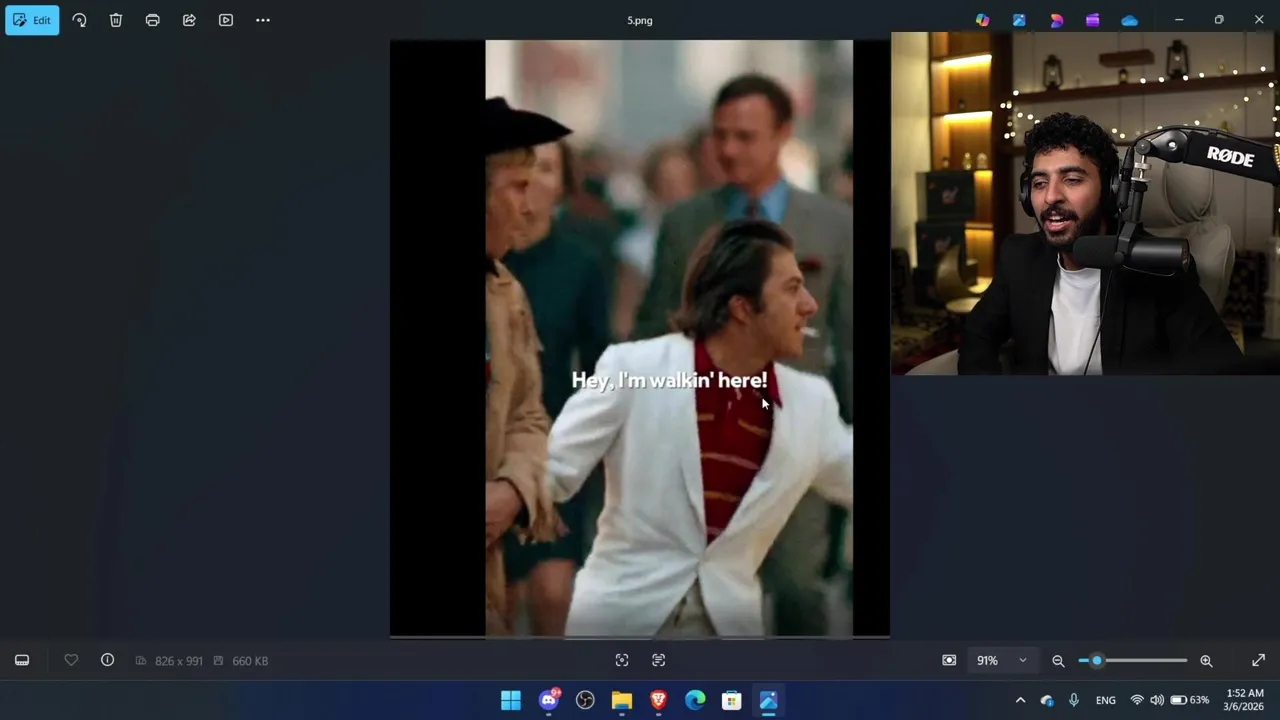Open the Clipchamp video editor icon
1280x720 pixels.
(1093, 20)
